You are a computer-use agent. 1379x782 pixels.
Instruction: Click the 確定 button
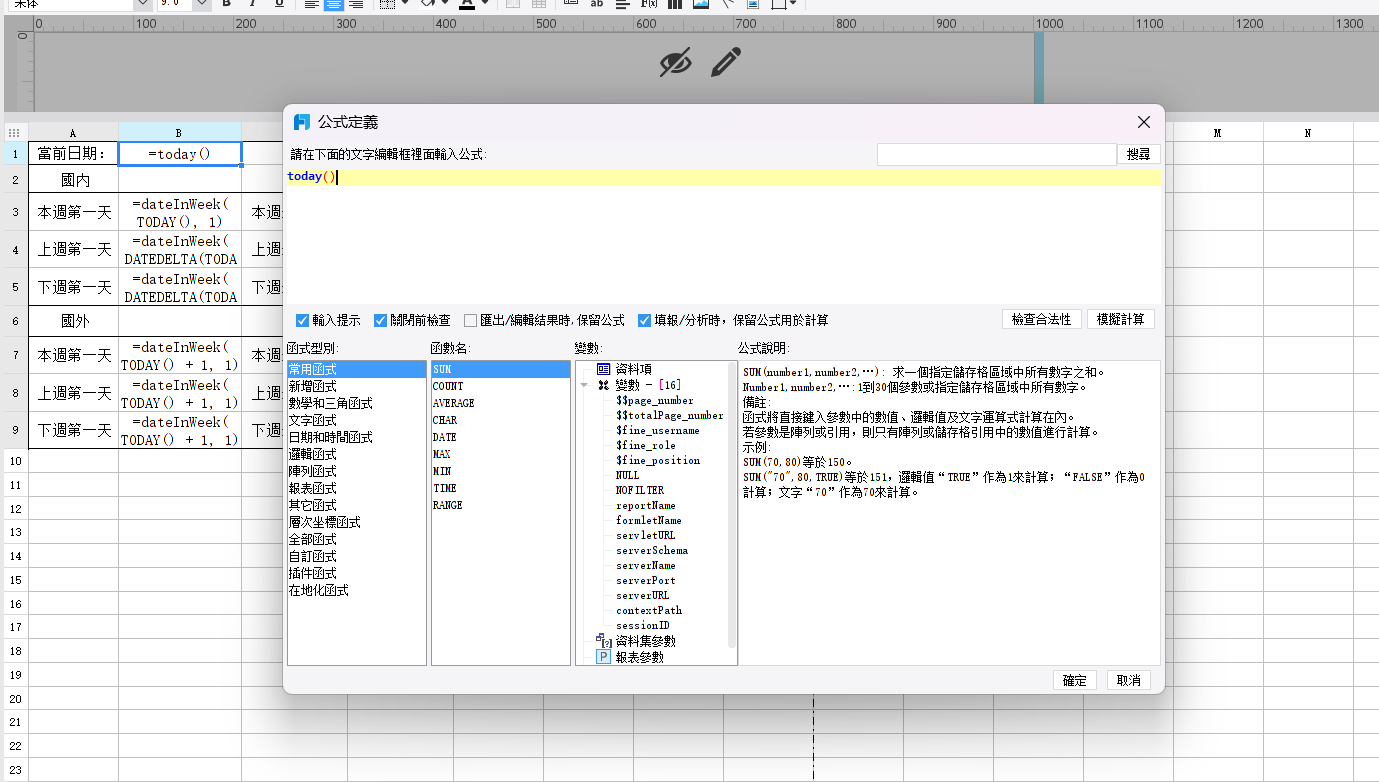pyautogui.click(x=1074, y=680)
